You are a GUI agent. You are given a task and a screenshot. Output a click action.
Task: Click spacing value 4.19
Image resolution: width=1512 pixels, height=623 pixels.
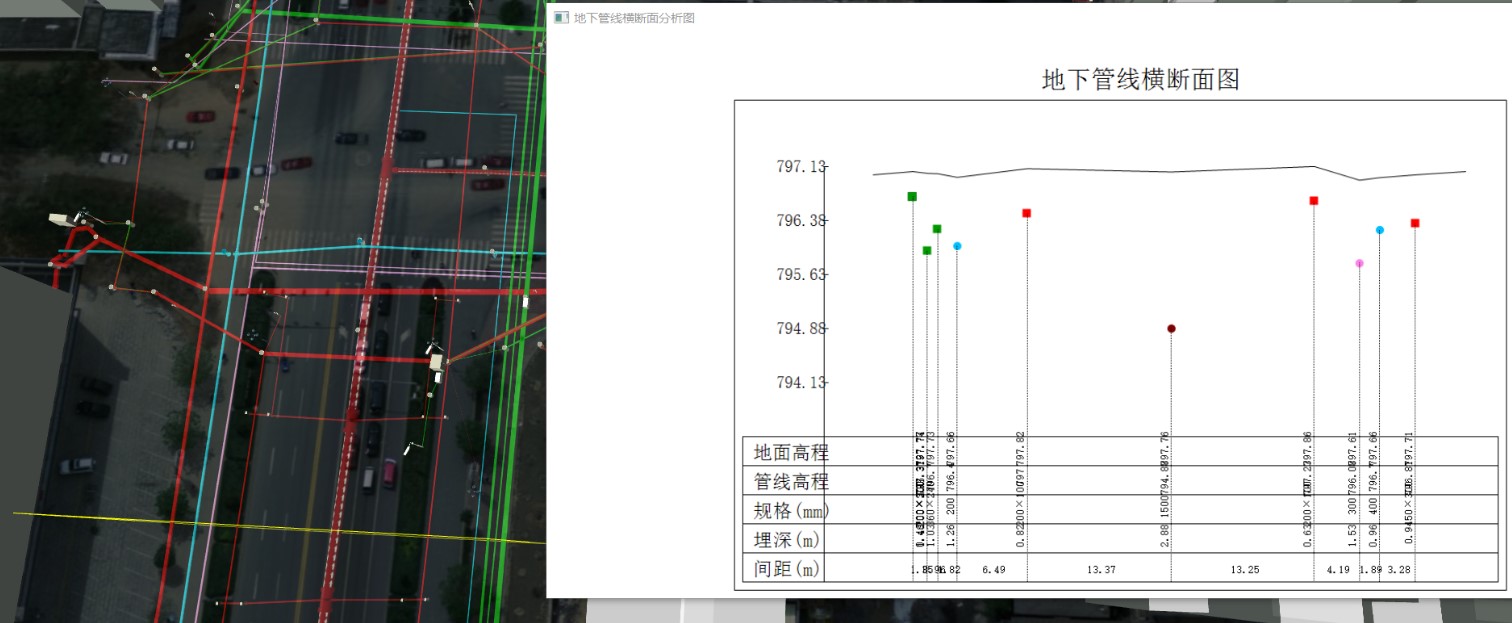click(1338, 570)
